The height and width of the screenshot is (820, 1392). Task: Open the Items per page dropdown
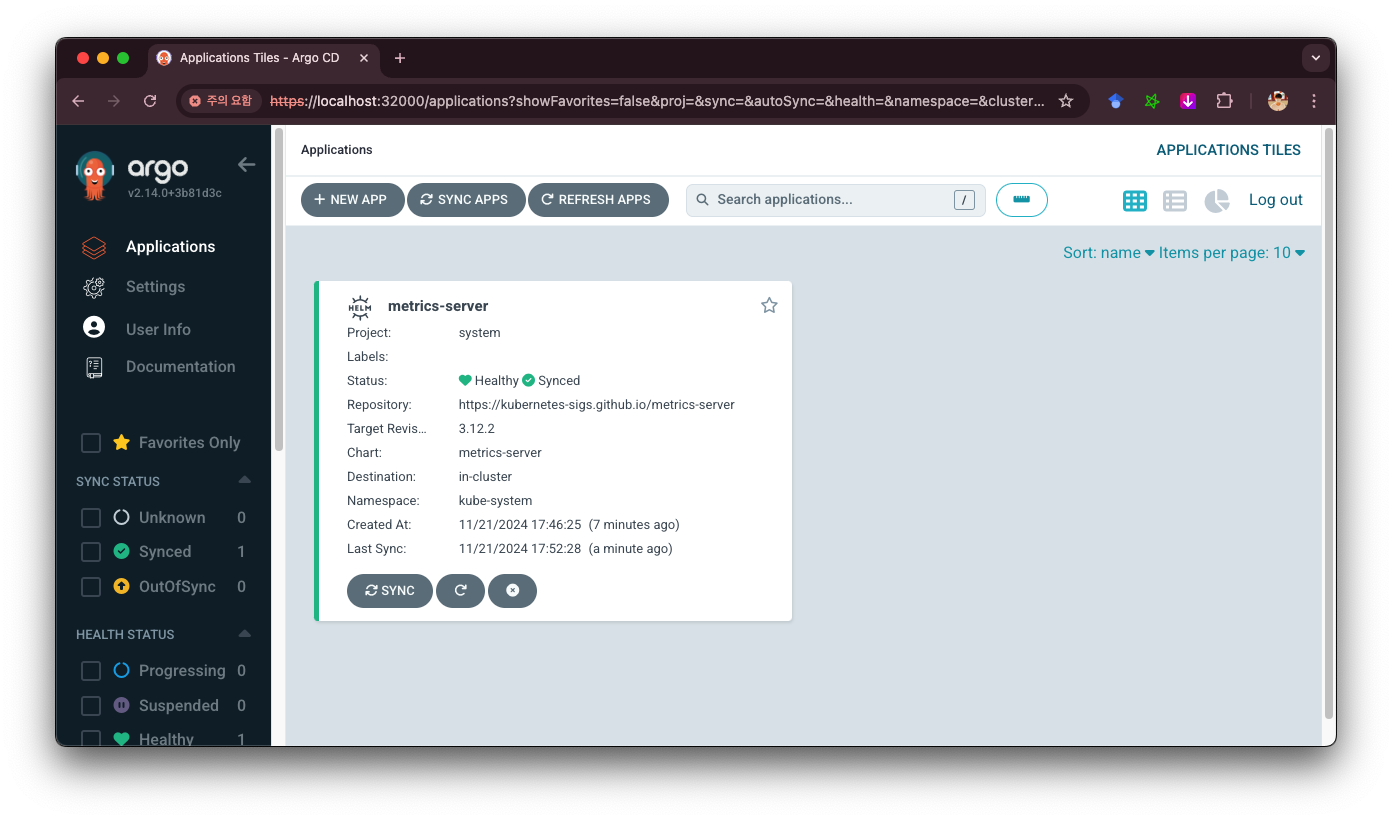[1232, 253]
